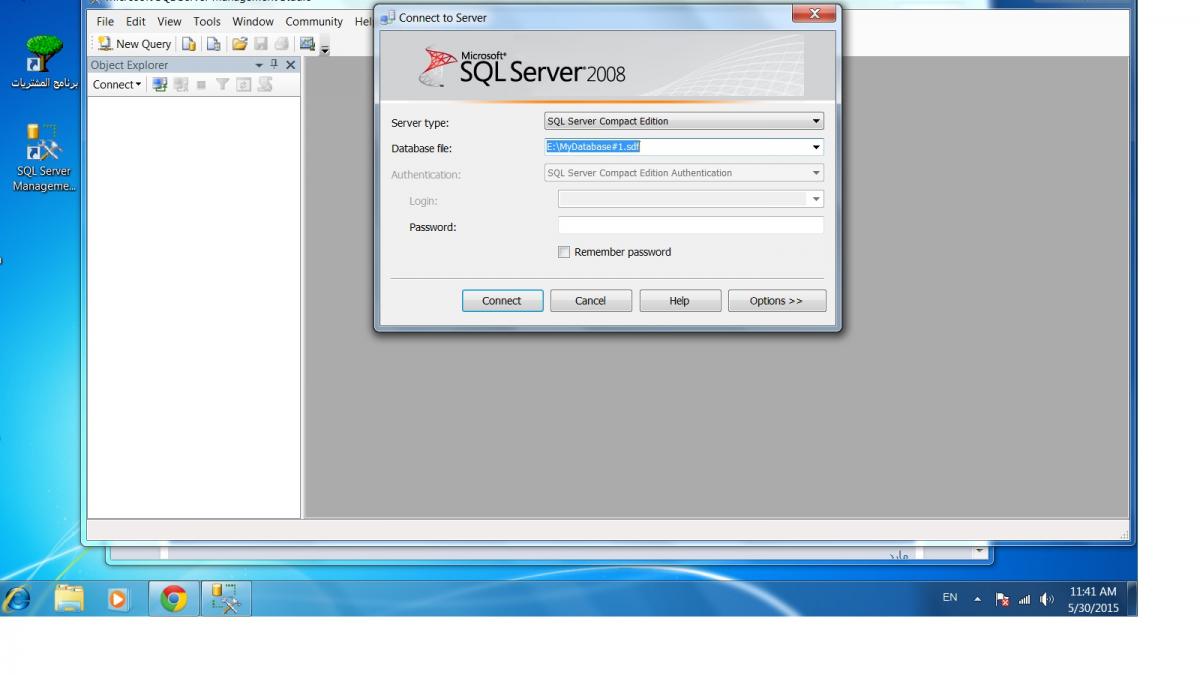This screenshot has width=1200, height=675.
Task: Click the Cancel button
Action: click(x=591, y=301)
